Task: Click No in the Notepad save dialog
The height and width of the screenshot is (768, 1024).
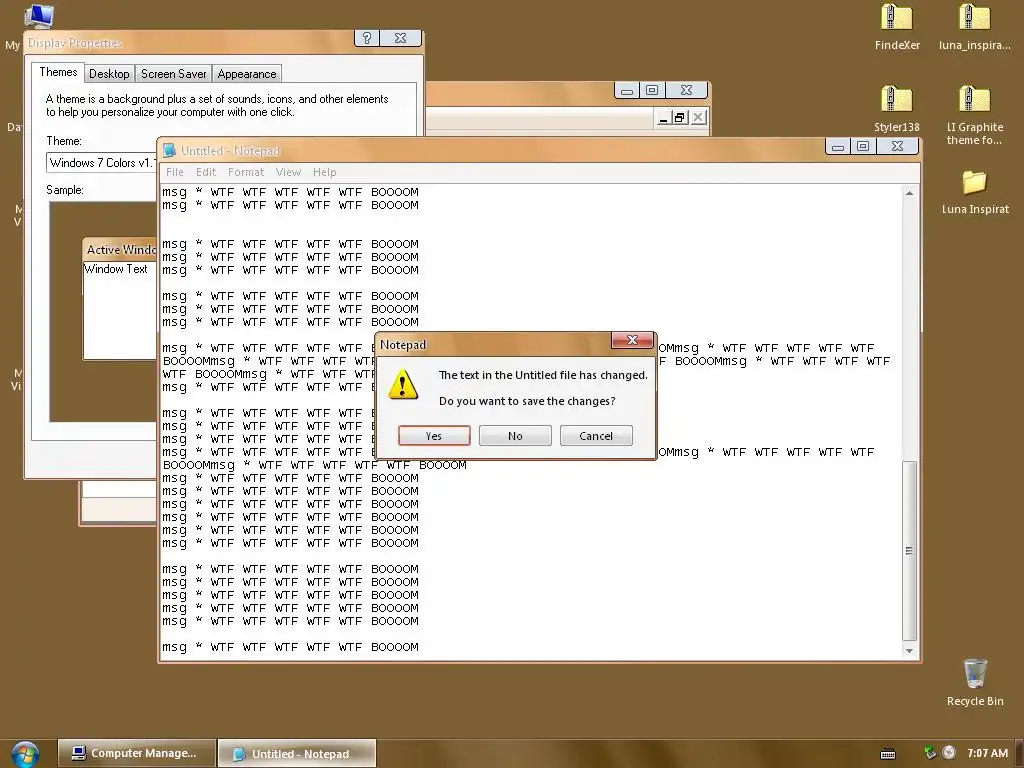Action: tap(515, 436)
